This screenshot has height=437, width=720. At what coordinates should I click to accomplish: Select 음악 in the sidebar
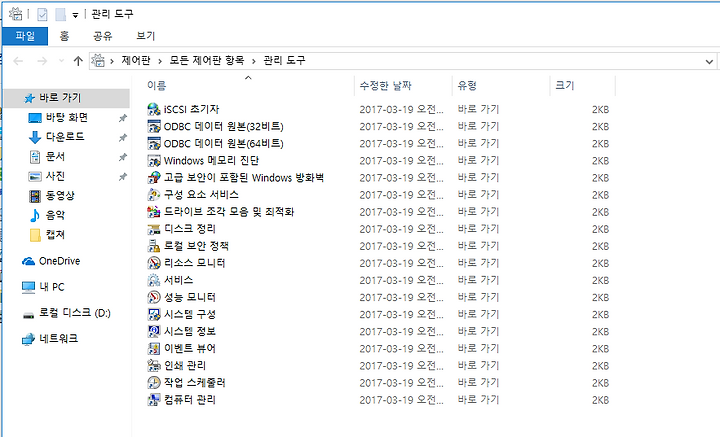(x=55, y=215)
